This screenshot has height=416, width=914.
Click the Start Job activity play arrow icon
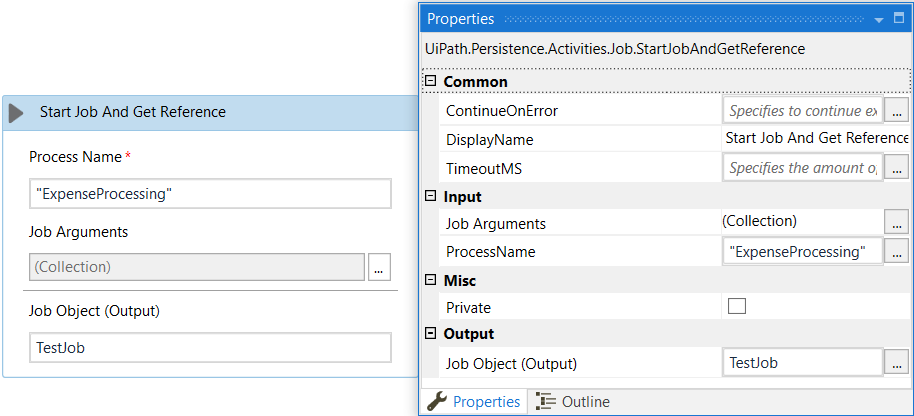[16, 113]
